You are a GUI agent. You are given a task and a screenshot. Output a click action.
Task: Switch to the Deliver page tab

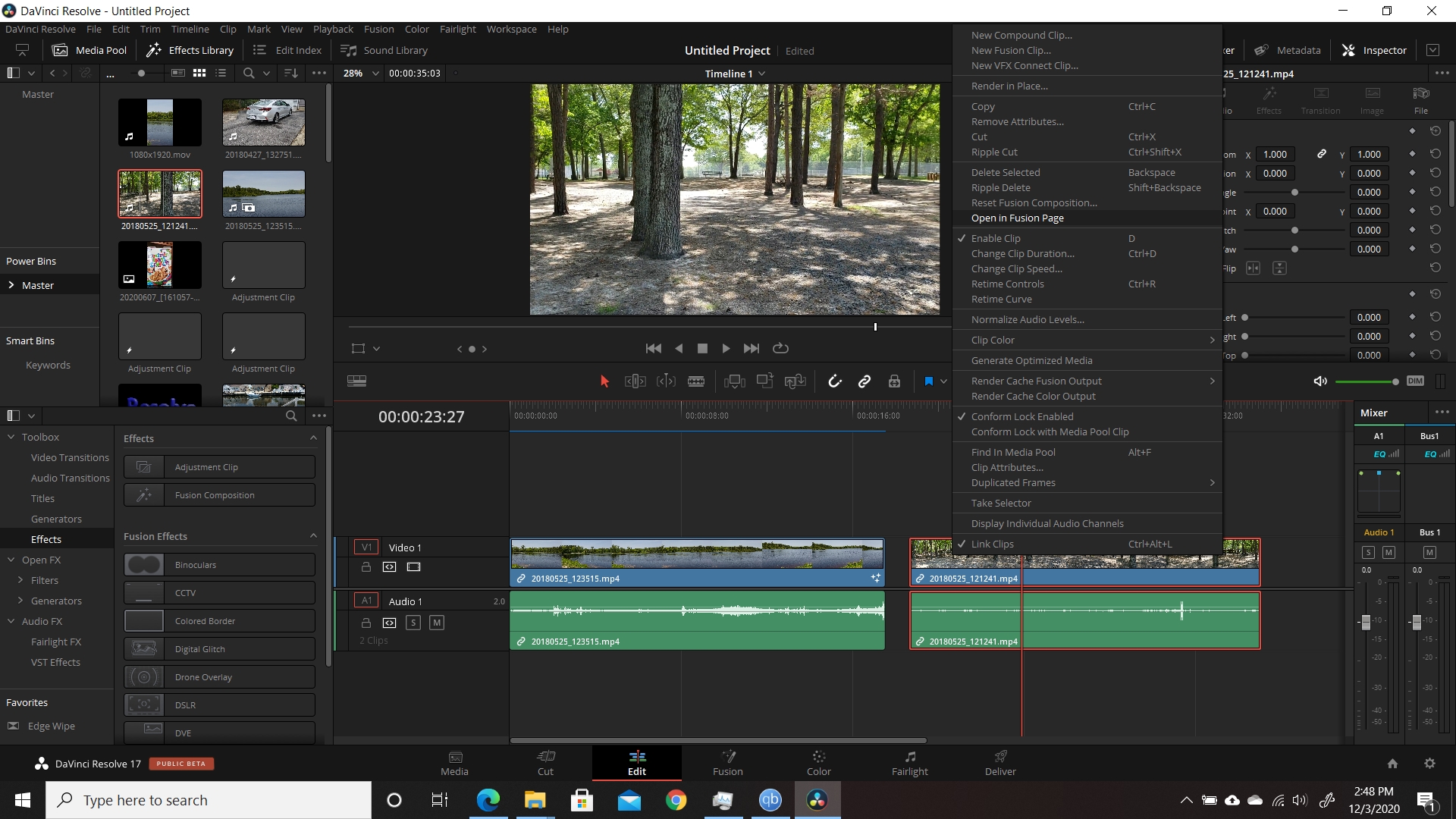click(1000, 763)
